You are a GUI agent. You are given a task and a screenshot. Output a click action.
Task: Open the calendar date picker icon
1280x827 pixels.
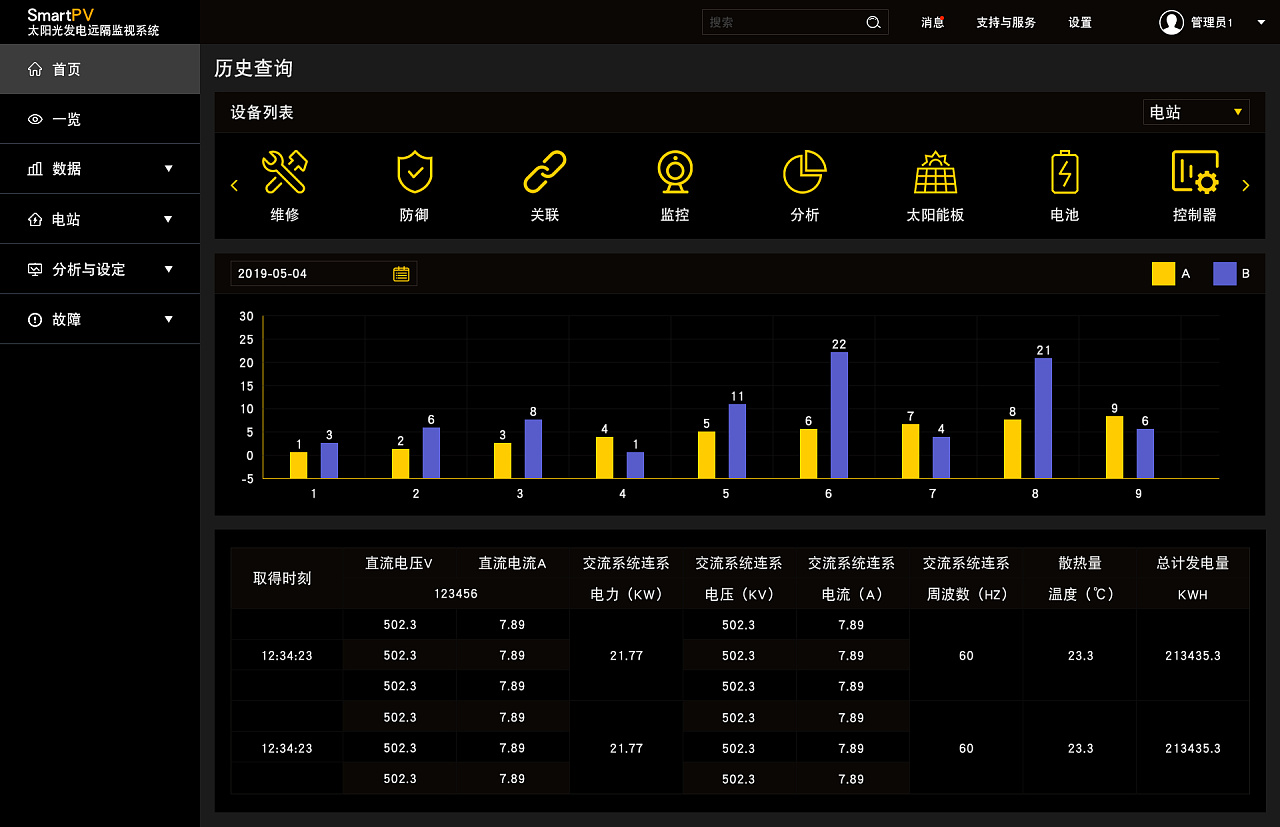click(401, 274)
